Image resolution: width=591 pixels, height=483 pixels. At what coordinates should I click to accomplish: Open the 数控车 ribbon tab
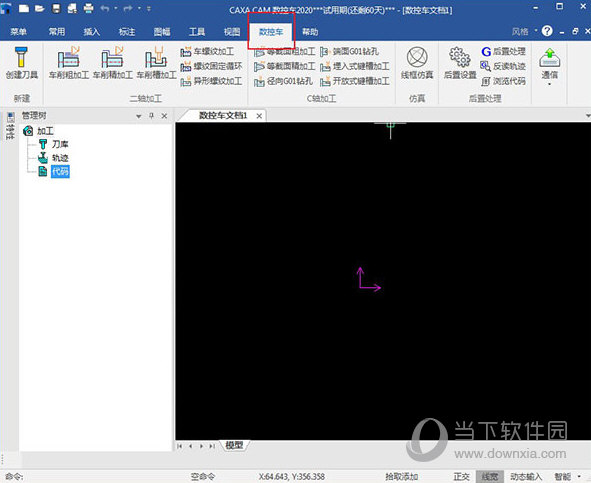click(x=271, y=32)
